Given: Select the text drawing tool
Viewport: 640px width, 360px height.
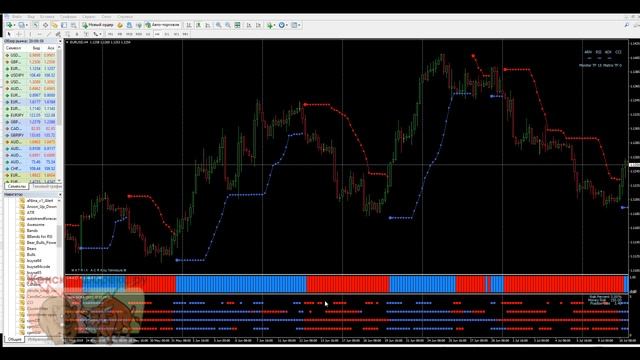Looking at the screenshot, I should pos(77,34).
